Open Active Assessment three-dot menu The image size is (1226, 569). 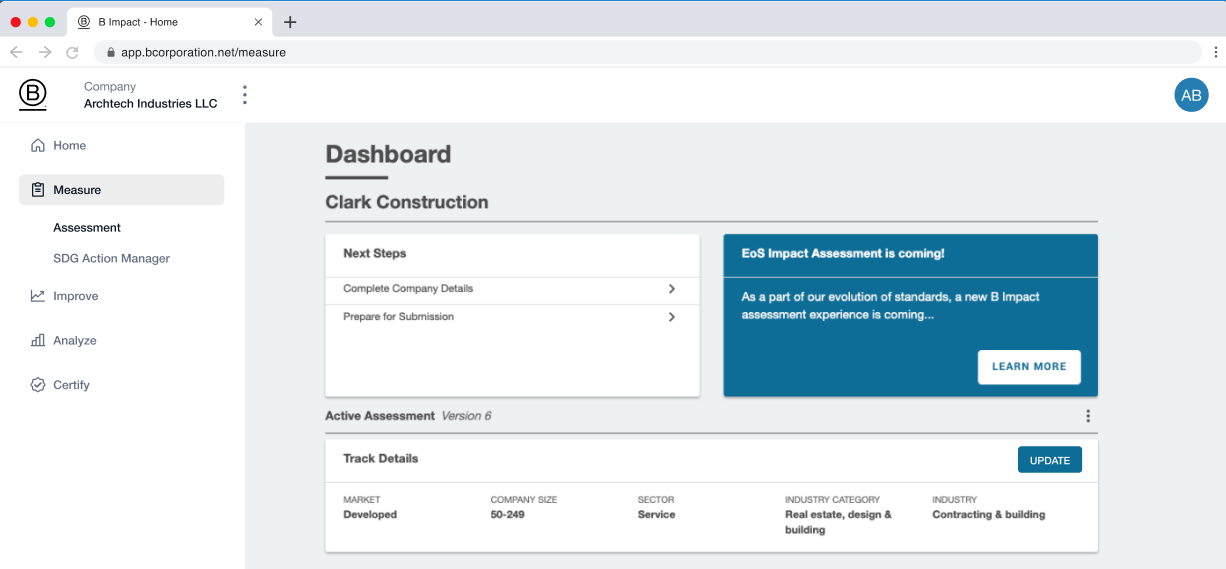point(1088,416)
